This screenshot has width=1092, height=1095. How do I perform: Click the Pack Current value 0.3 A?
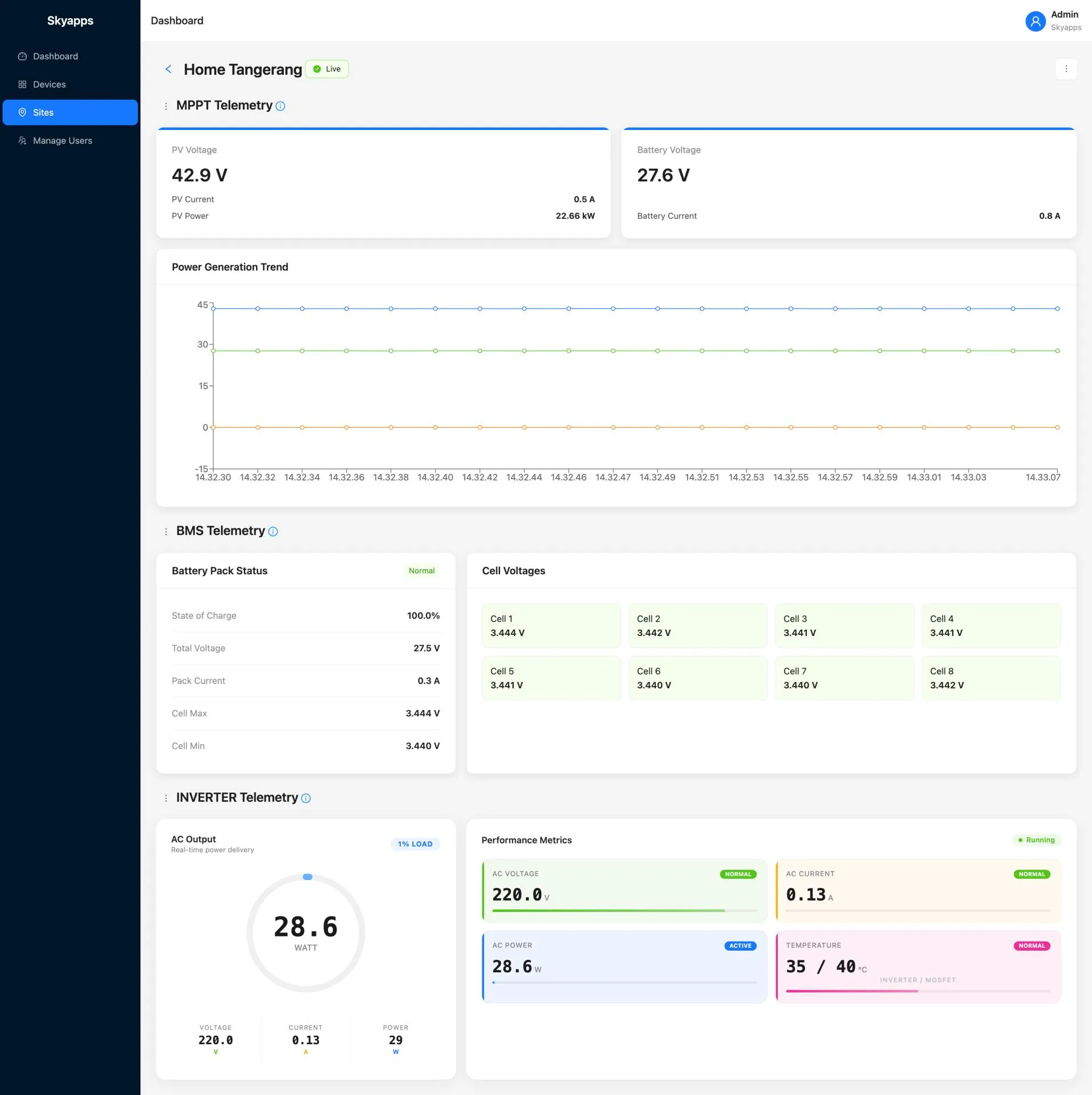pyautogui.click(x=428, y=681)
